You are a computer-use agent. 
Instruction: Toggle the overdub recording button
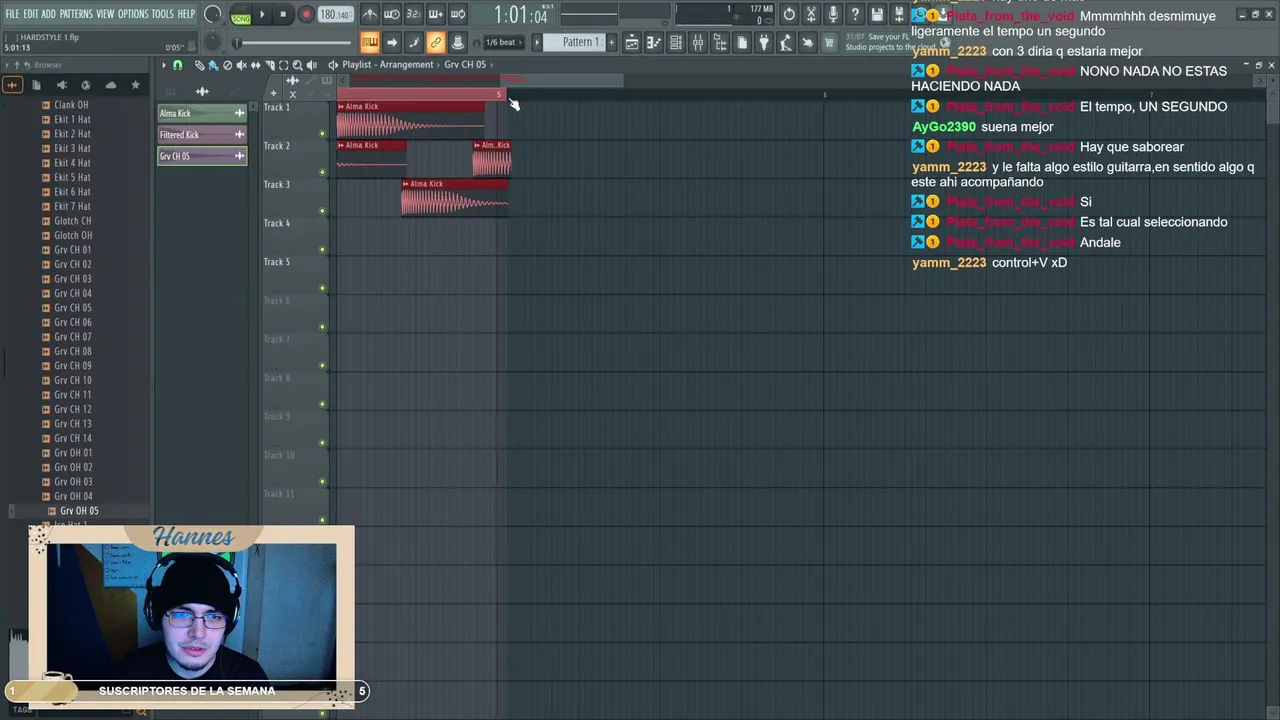pyautogui.click(x=436, y=14)
